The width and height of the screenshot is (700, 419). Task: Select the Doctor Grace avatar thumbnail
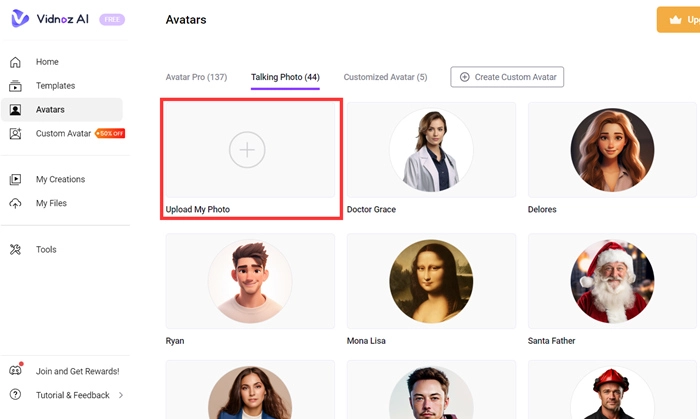click(x=431, y=150)
